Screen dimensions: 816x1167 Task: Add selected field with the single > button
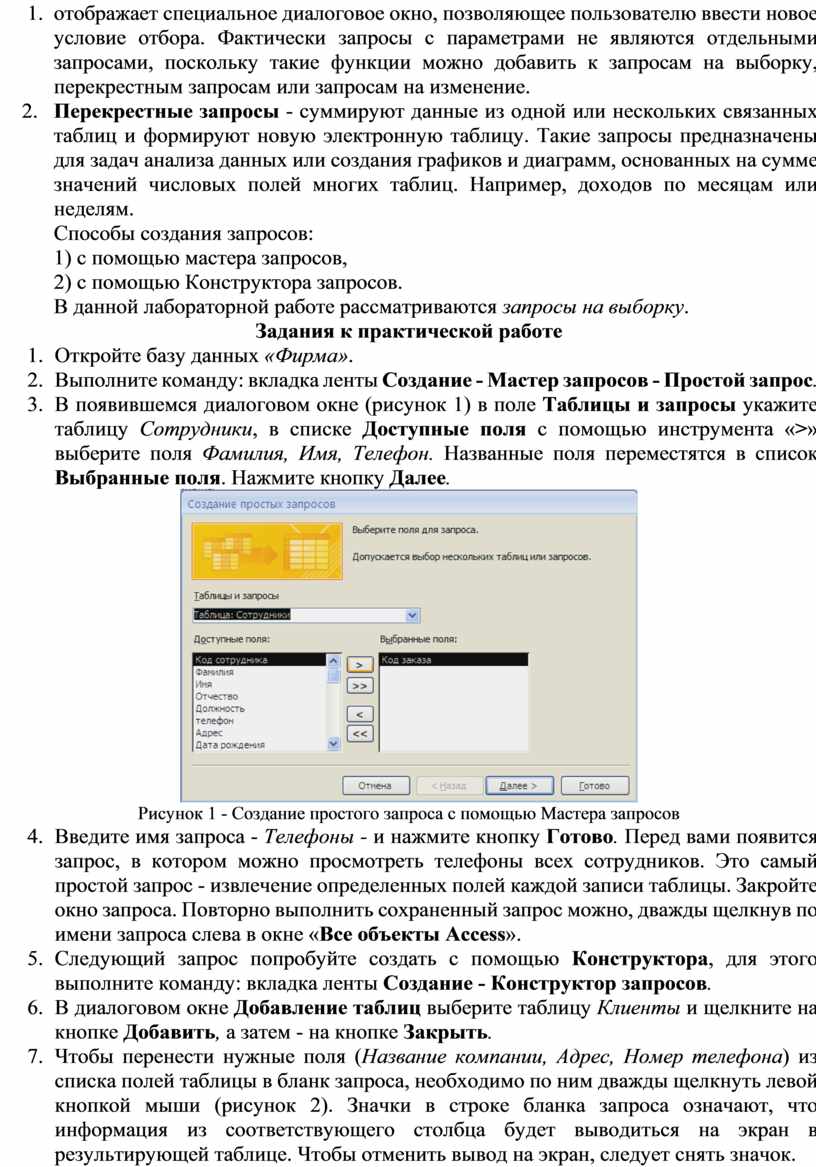tap(360, 665)
